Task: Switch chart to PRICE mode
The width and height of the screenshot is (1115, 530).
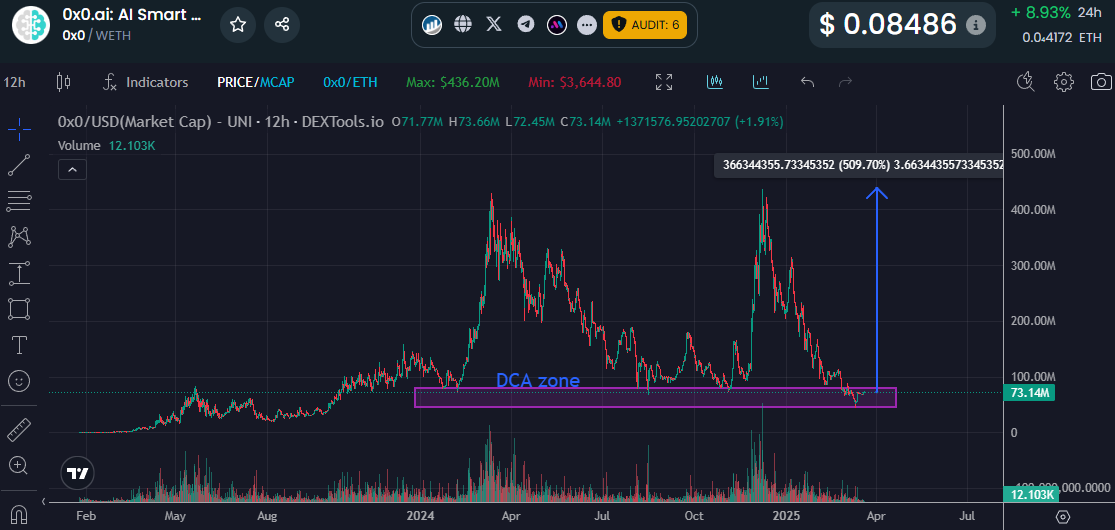Action: 235,83
